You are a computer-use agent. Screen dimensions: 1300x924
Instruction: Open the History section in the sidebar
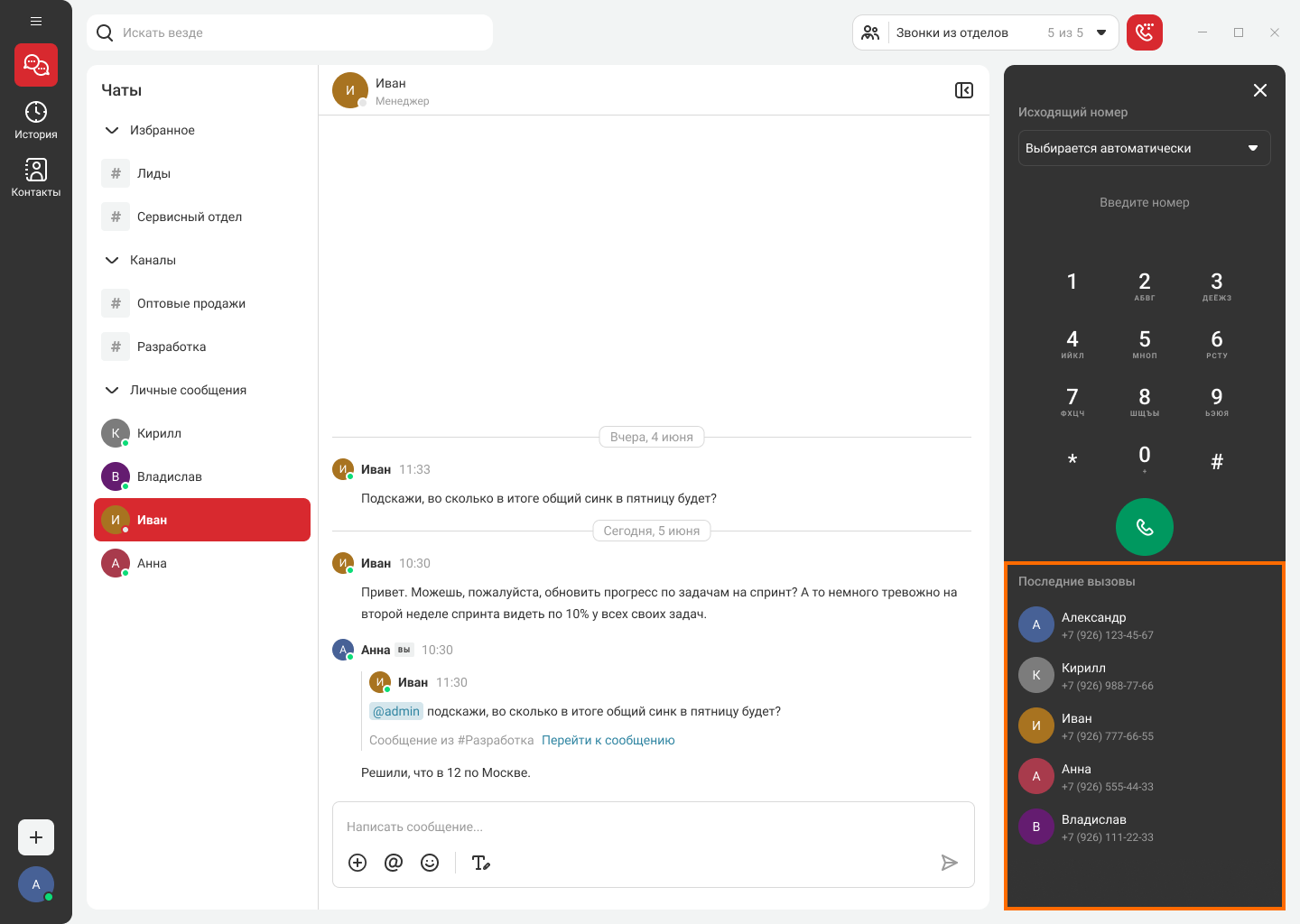pos(36,120)
